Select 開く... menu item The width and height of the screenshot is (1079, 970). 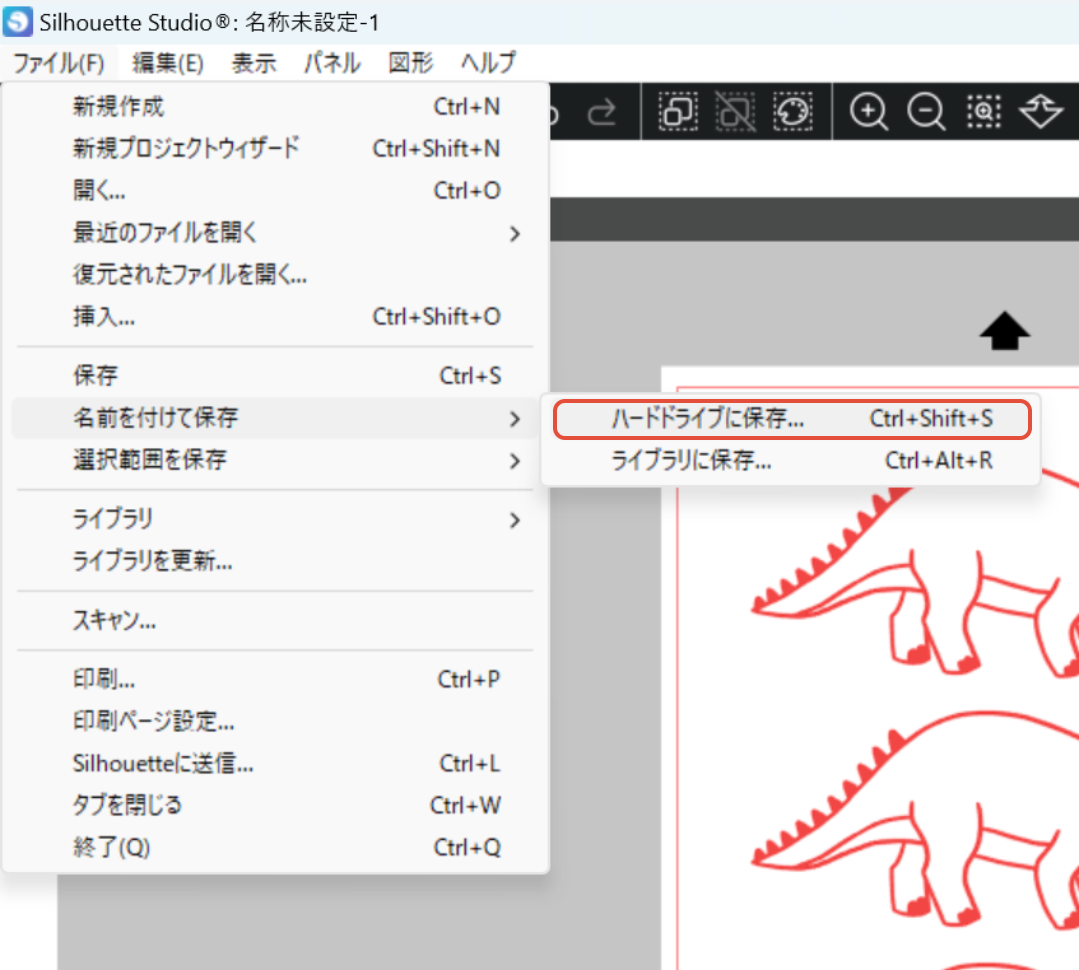click(275, 191)
